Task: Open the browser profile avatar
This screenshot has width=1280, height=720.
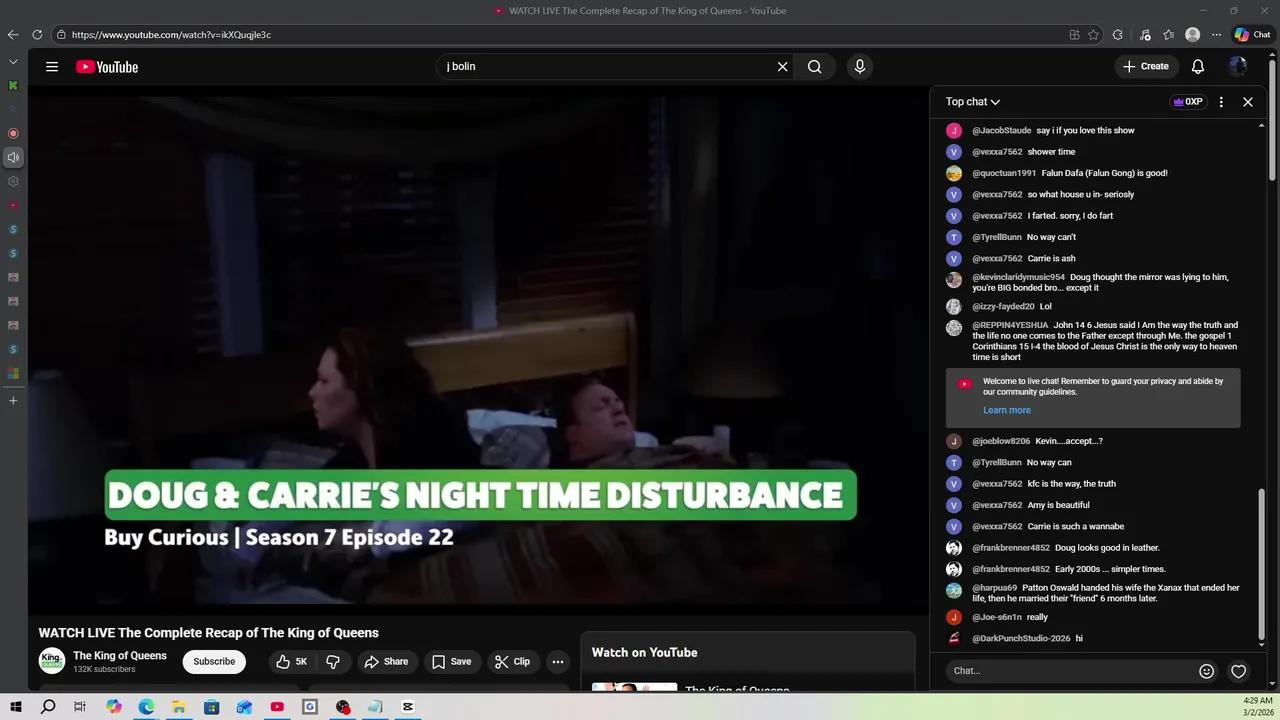Action: (1193, 35)
